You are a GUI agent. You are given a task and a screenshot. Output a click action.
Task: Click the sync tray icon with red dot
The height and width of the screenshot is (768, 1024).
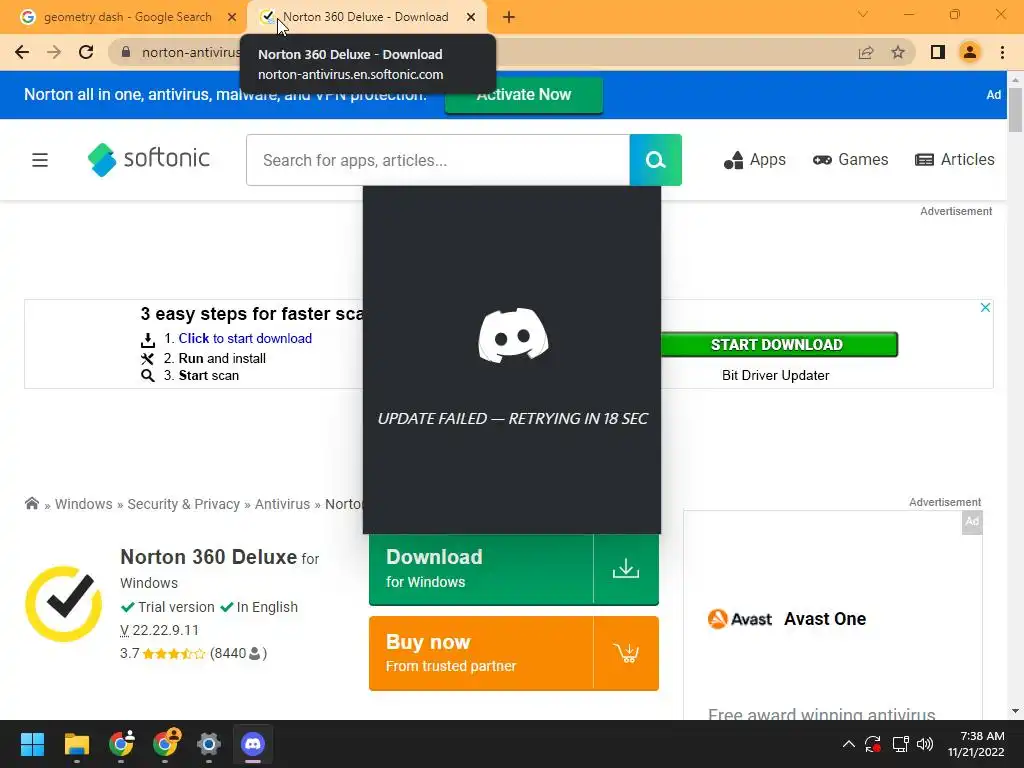pos(873,744)
